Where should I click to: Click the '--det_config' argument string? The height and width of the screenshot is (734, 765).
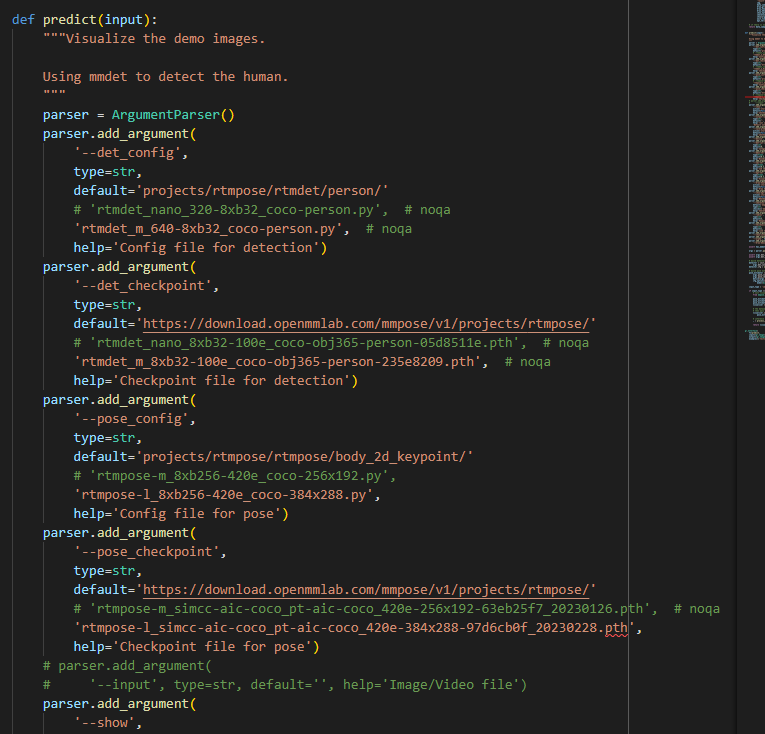click(x=130, y=153)
